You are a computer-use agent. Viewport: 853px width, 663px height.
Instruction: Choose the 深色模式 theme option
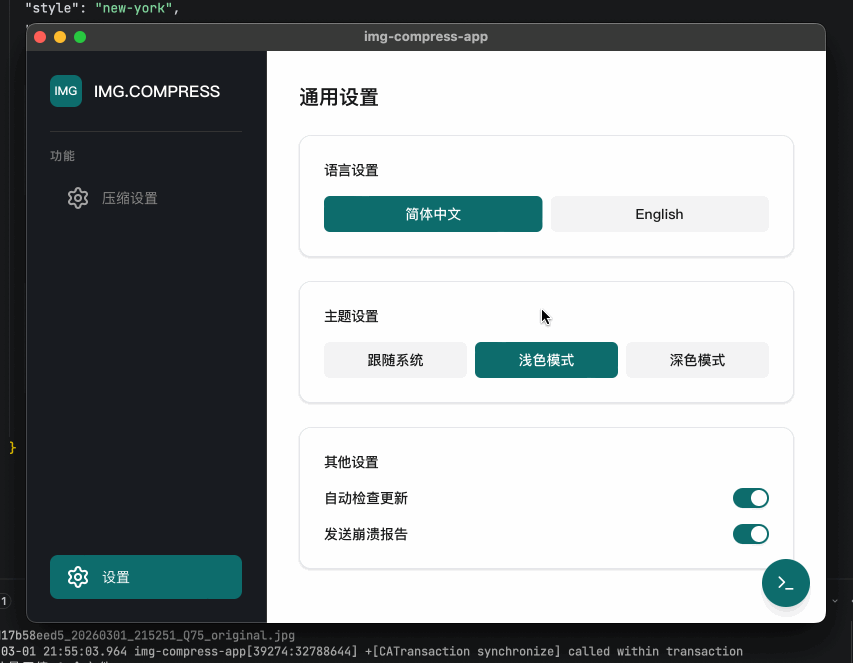pyautogui.click(x=697, y=359)
